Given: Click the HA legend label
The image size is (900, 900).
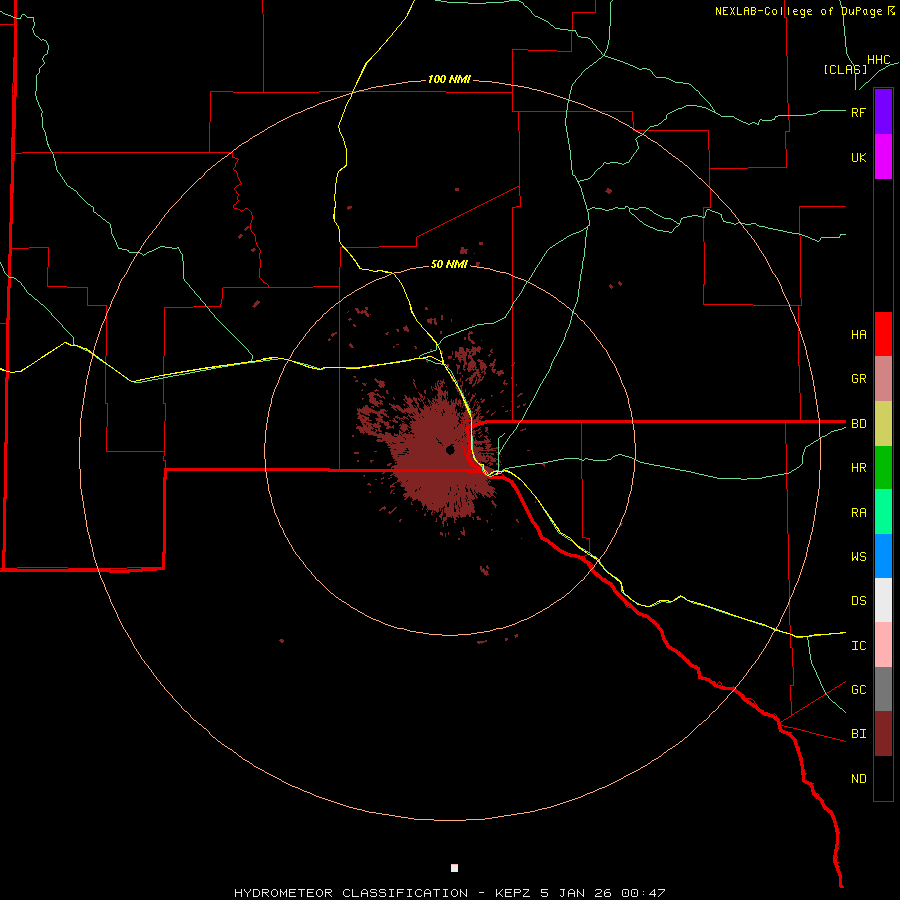Looking at the screenshot, I should [x=858, y=335].
